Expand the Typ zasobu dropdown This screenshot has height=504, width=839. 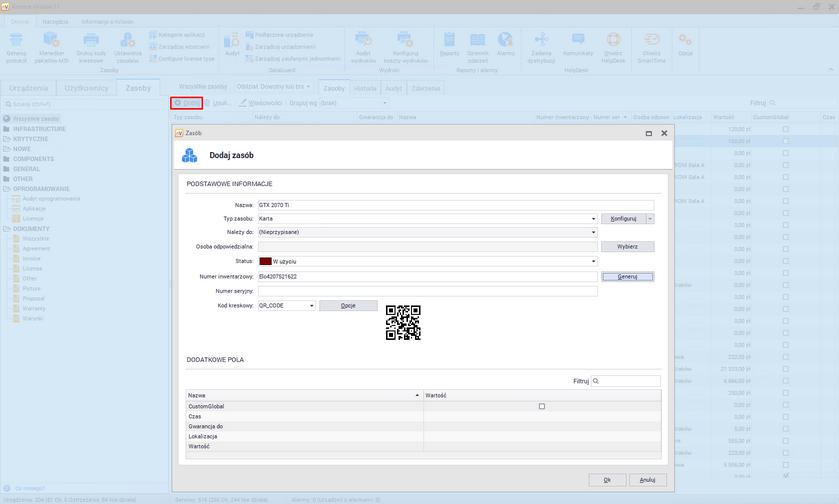(x=593, y=218)
